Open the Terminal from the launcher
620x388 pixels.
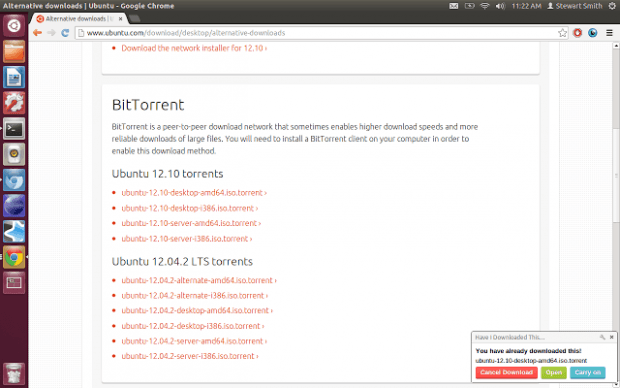tap(14, 129)
